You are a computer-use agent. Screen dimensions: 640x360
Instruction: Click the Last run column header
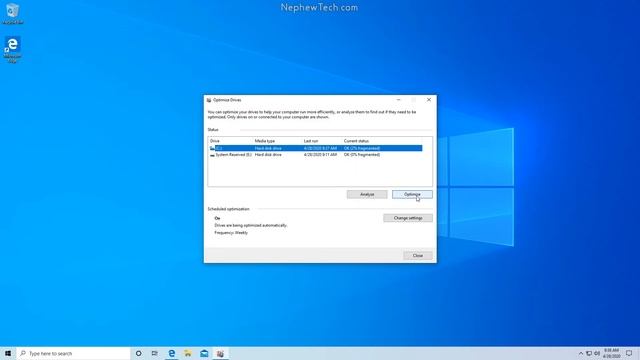(x=311, y=141)
